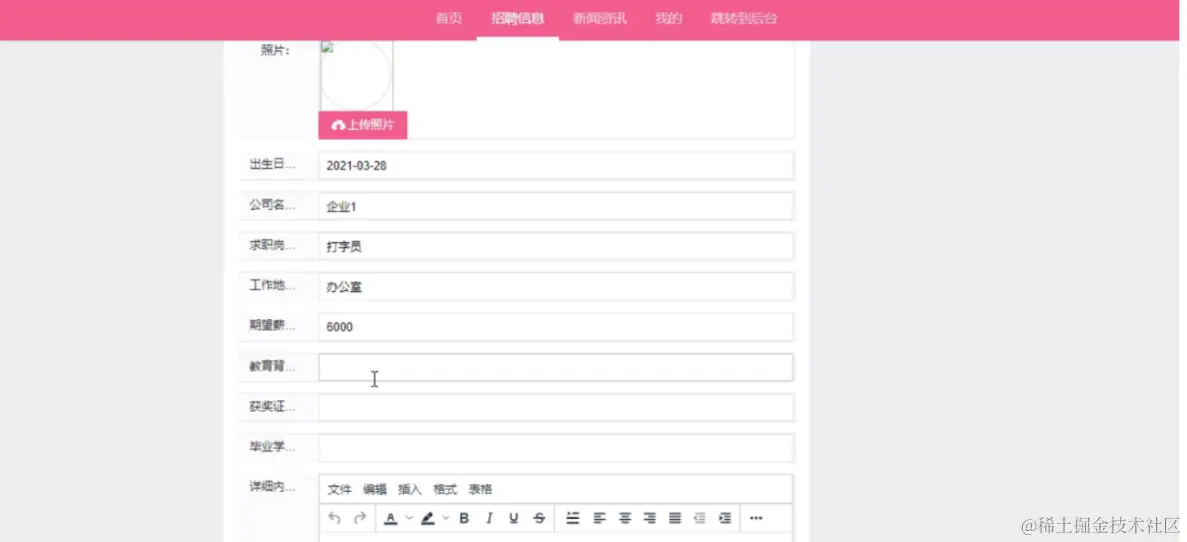The width and height of the screenshot is (1187, 542).
Task: Go to 首页 in the top navigation
Action: pos(449,19)
